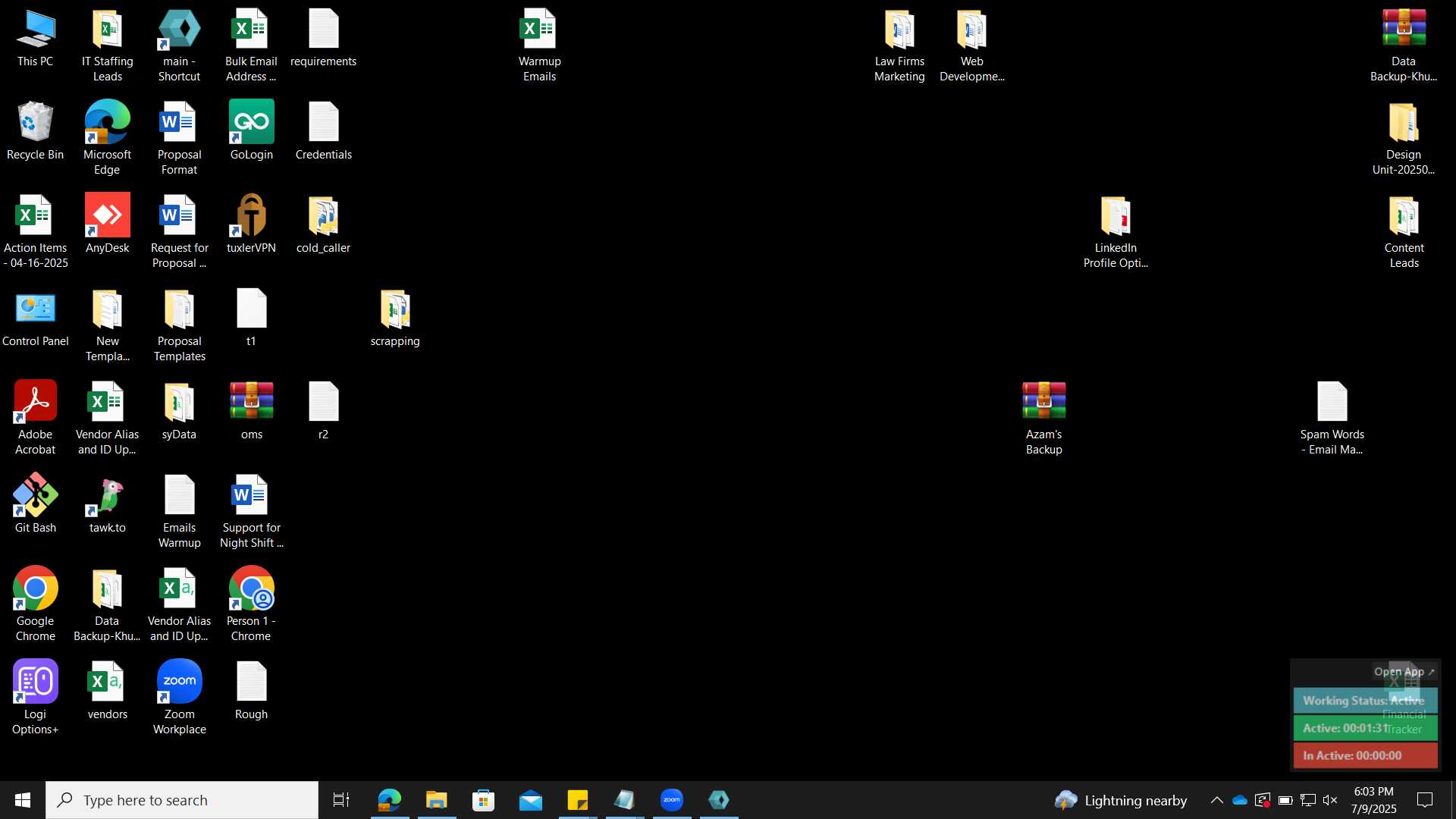Screen dimensions: 1456x819
Task: Open Microsoft Store from the taskbar
Action: tap(483, 800)
